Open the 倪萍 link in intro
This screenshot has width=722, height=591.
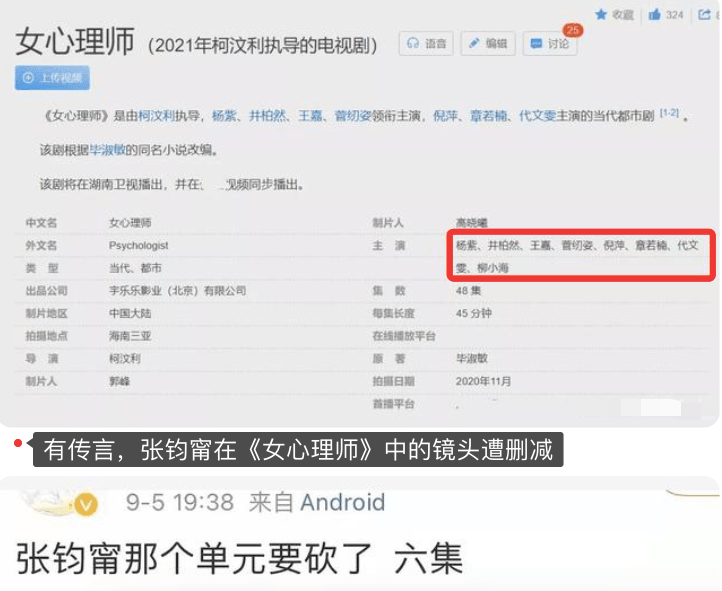[445, 116]
